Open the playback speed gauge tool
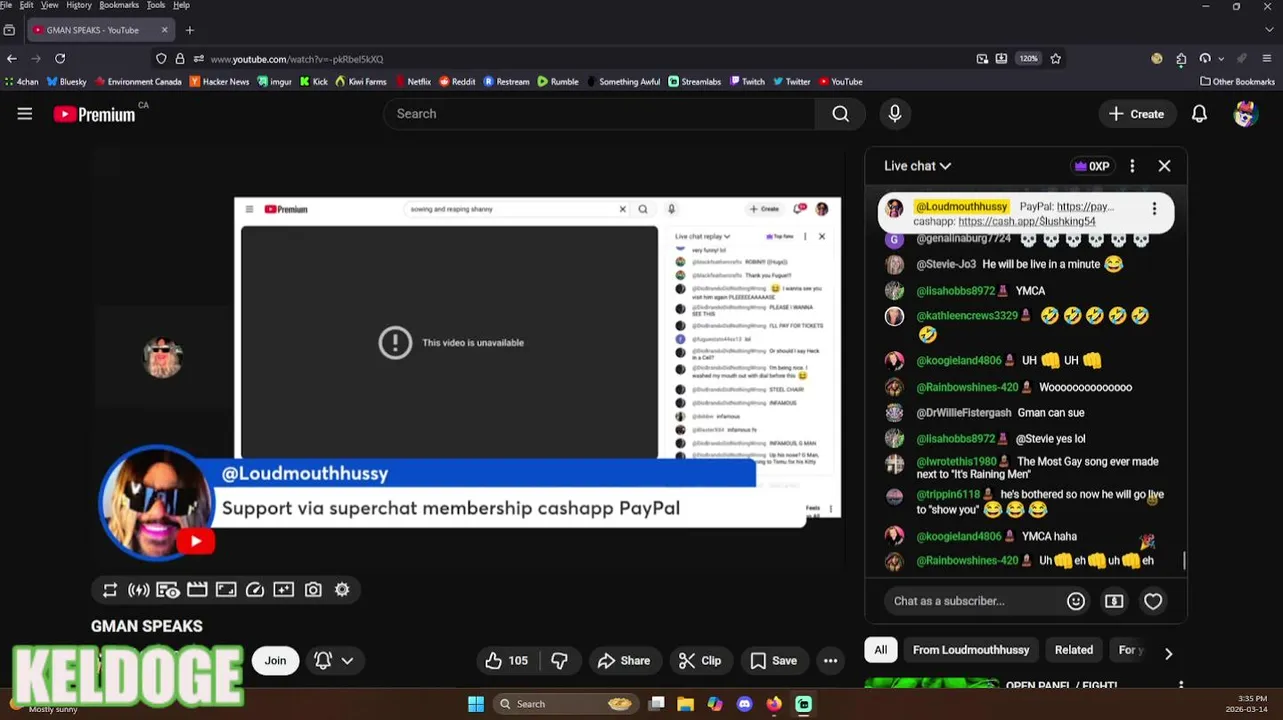1283x720 pixels. pyautogui.click(x=255, y=590)
